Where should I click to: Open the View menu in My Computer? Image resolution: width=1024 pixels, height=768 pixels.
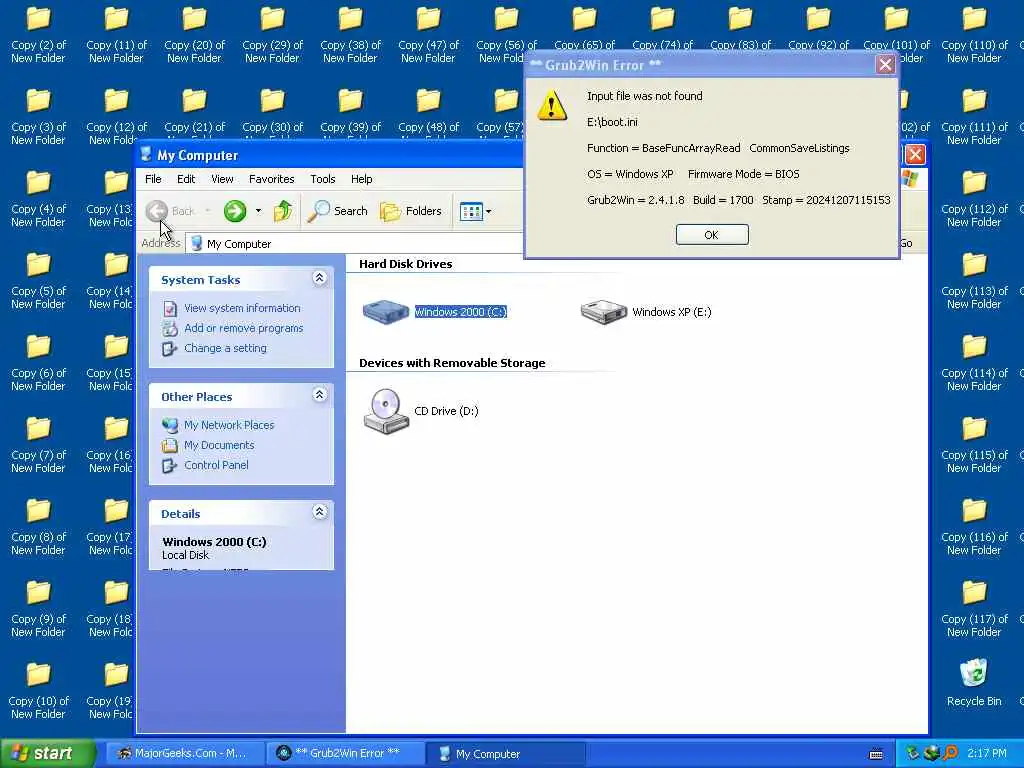click(x=222, y=179)
